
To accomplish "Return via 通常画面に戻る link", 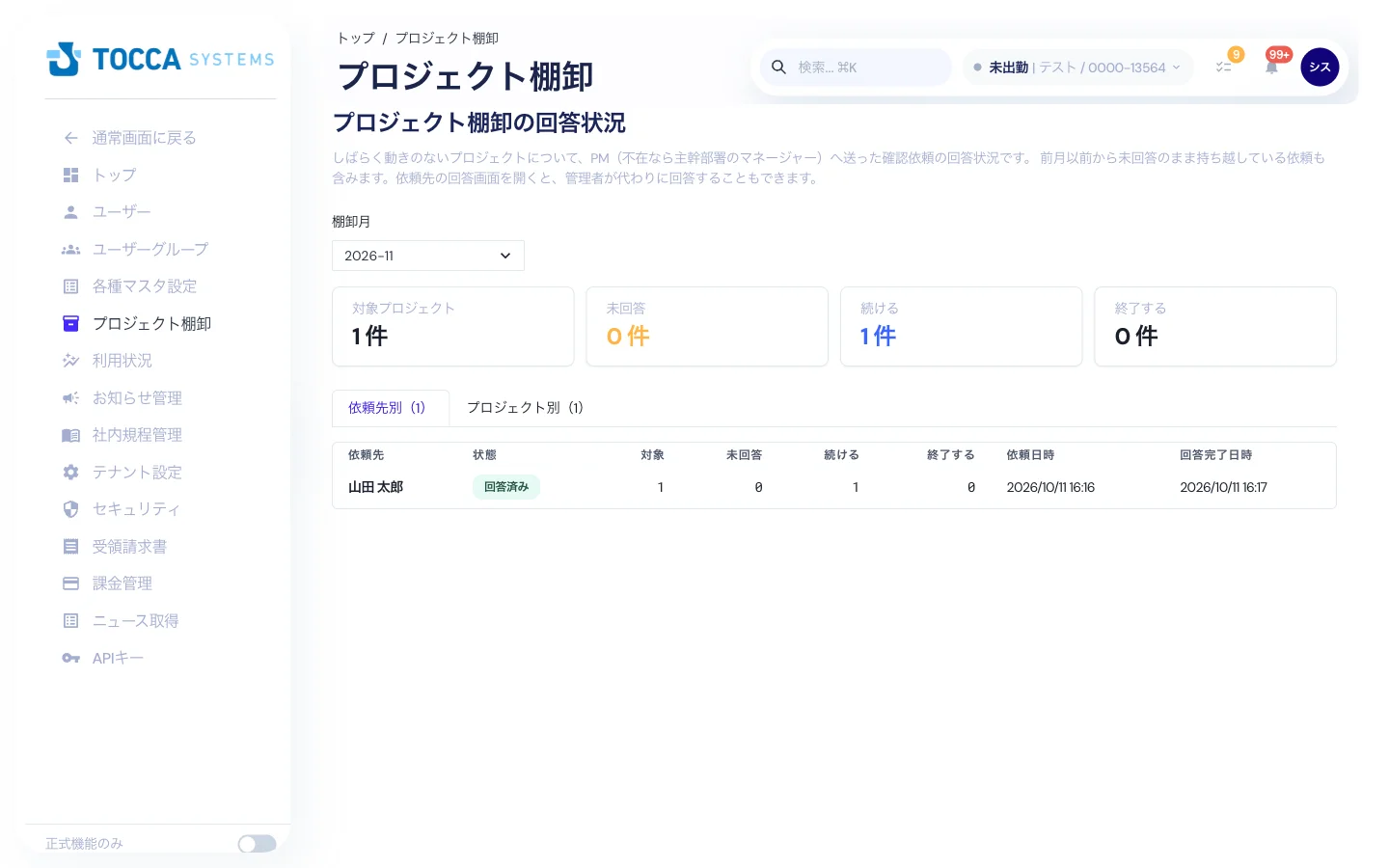I will tap(145, 138).
